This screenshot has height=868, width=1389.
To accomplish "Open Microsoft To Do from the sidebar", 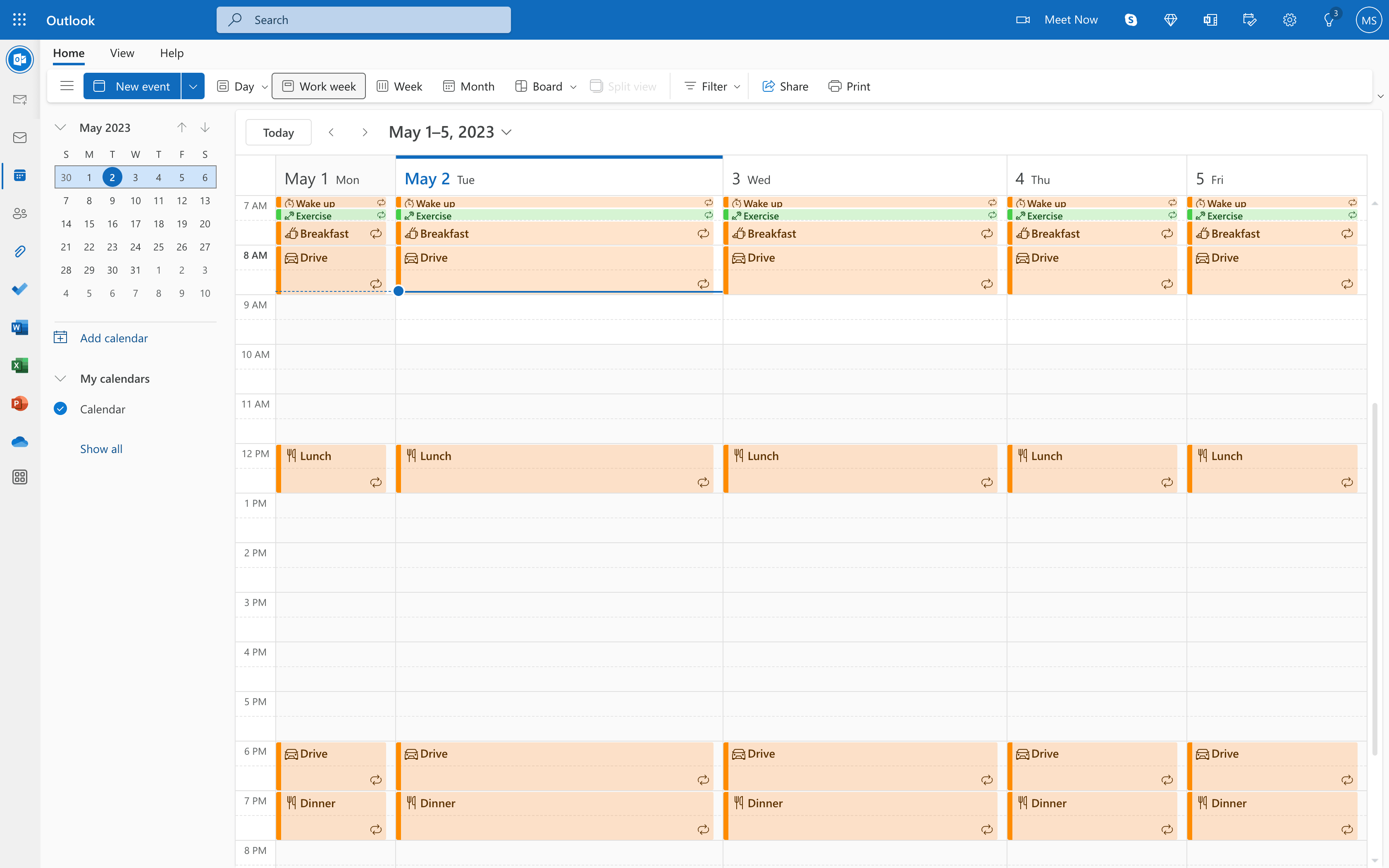I will click(x=20, y=289).
